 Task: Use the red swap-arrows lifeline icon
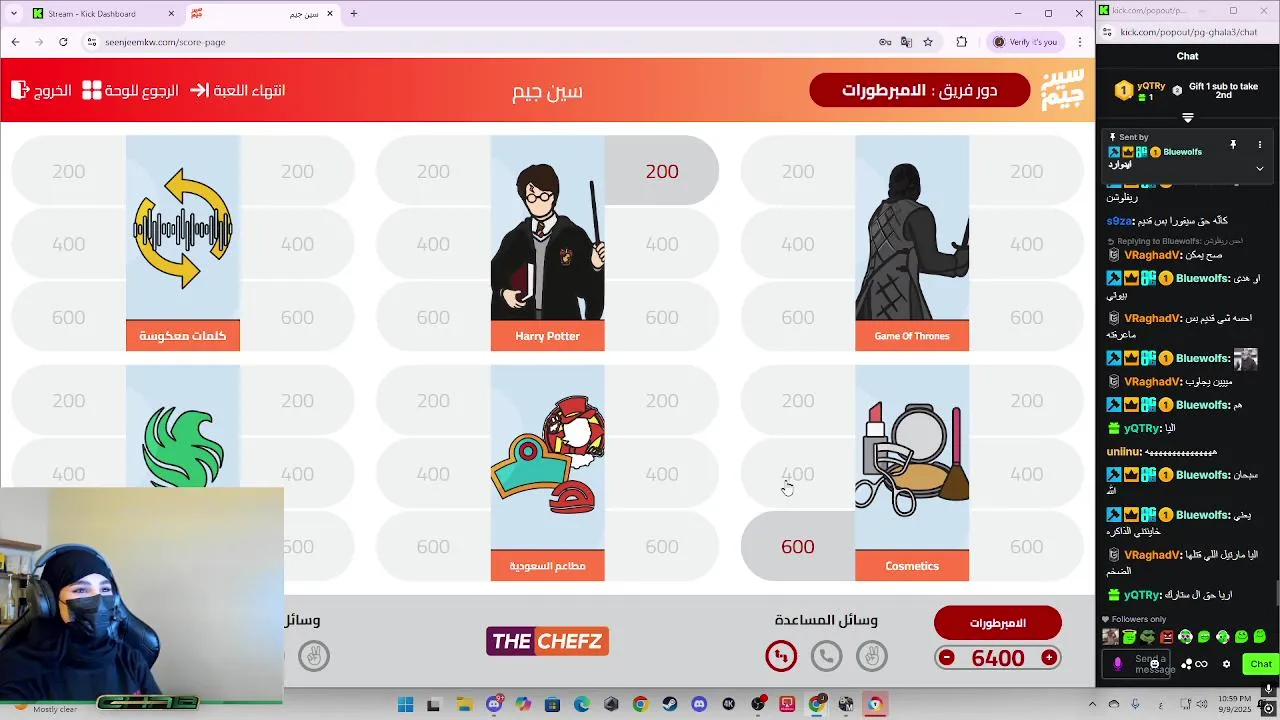point(781,656)
